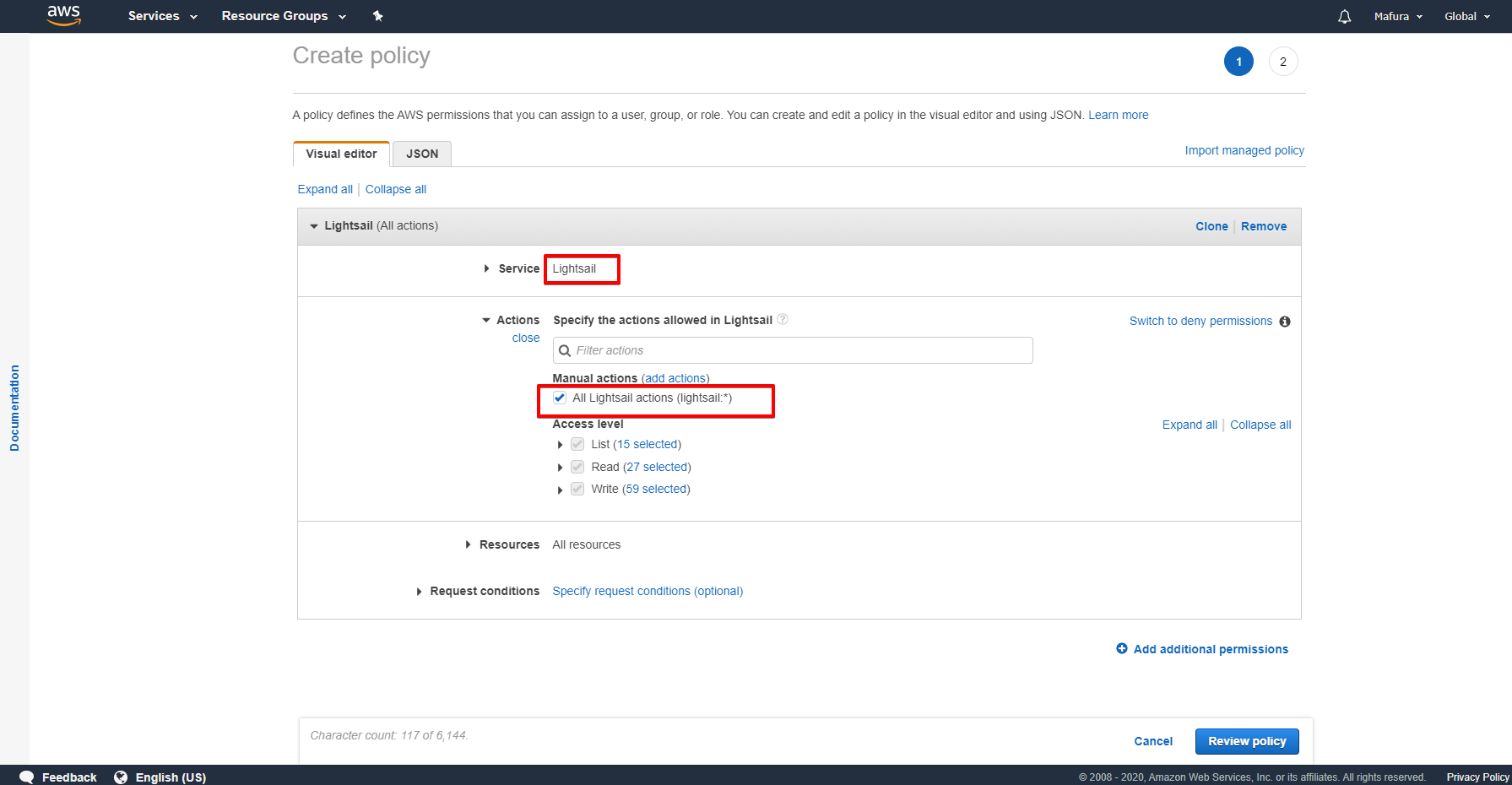
Task: Click the AWS logo home icon
Action: click(x=63, y=15)
